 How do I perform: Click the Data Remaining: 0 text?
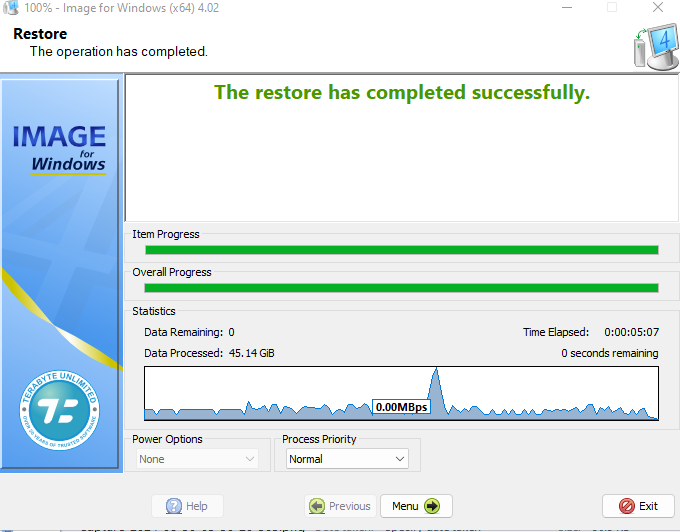pyautogui.click(x=189, y=332)
